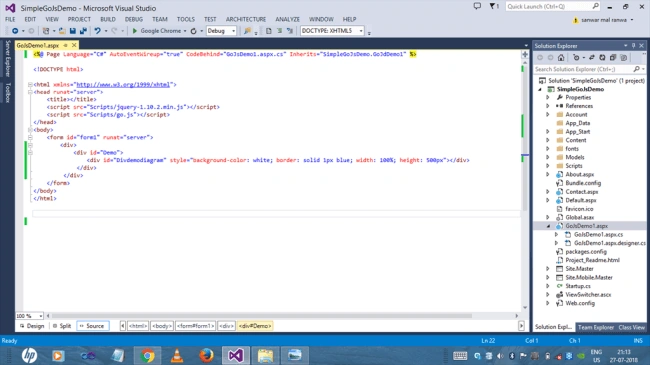Click the Pending Changes Filter icon in Solution Explorer

(576, 58)
